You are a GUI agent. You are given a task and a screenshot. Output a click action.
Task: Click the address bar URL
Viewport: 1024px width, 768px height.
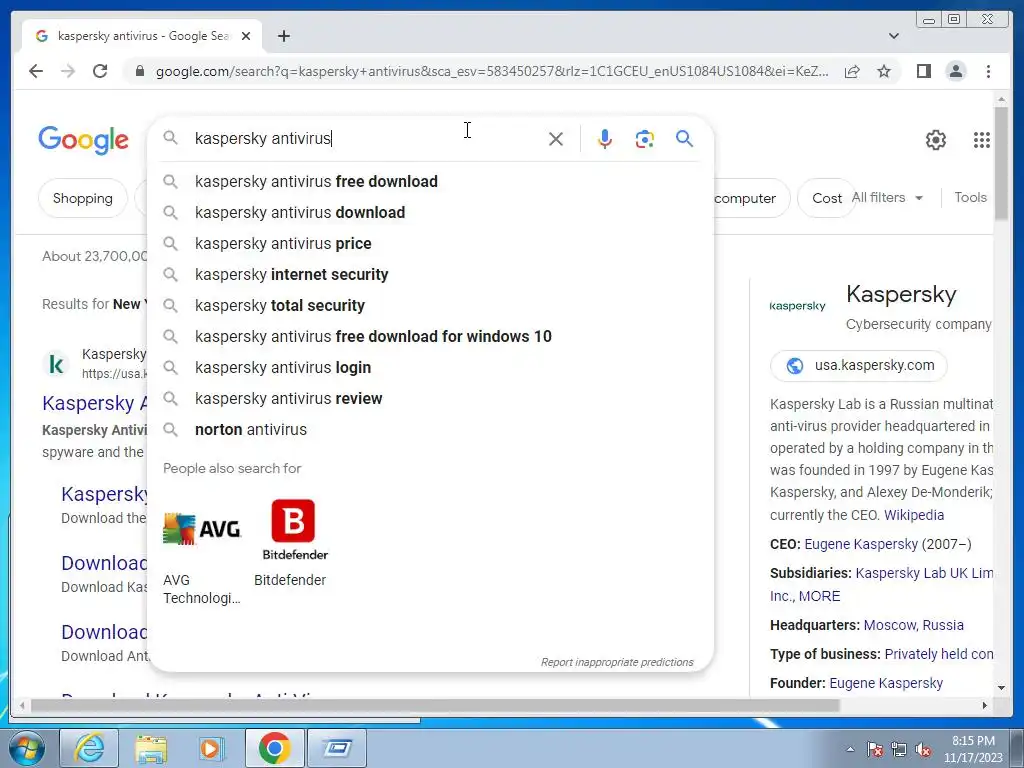pos(492,71)
